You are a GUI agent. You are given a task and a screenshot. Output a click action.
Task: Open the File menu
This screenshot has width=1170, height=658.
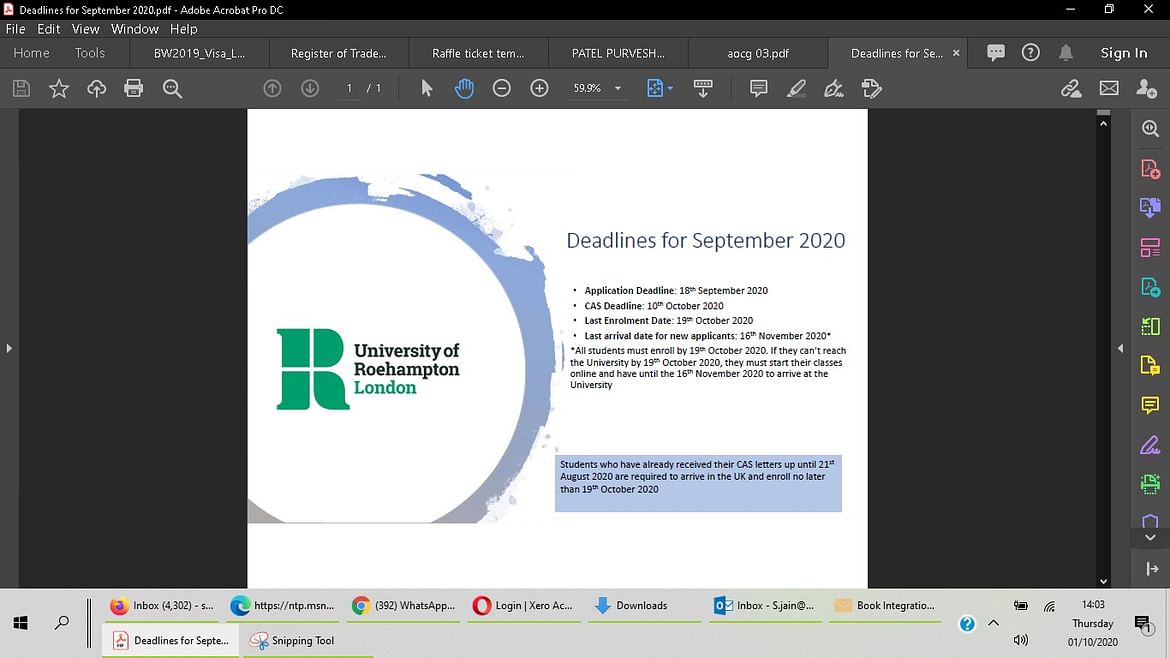point(16,29)
